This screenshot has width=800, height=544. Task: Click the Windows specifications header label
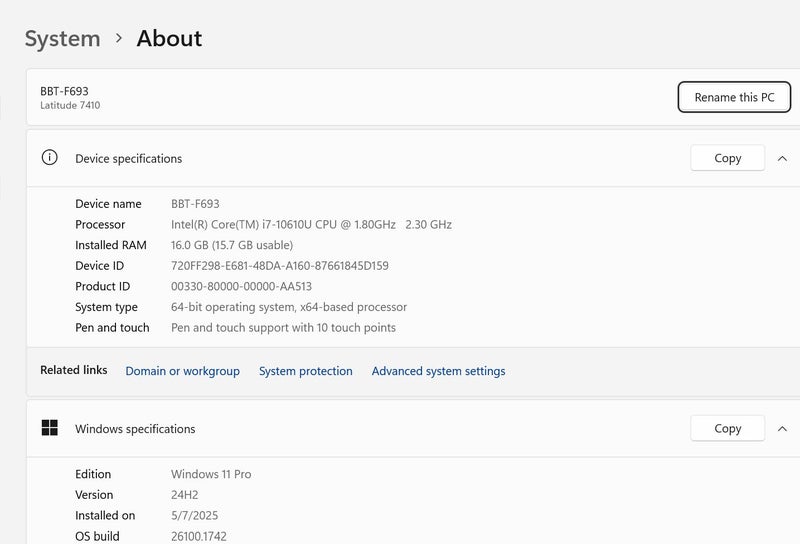135,429
